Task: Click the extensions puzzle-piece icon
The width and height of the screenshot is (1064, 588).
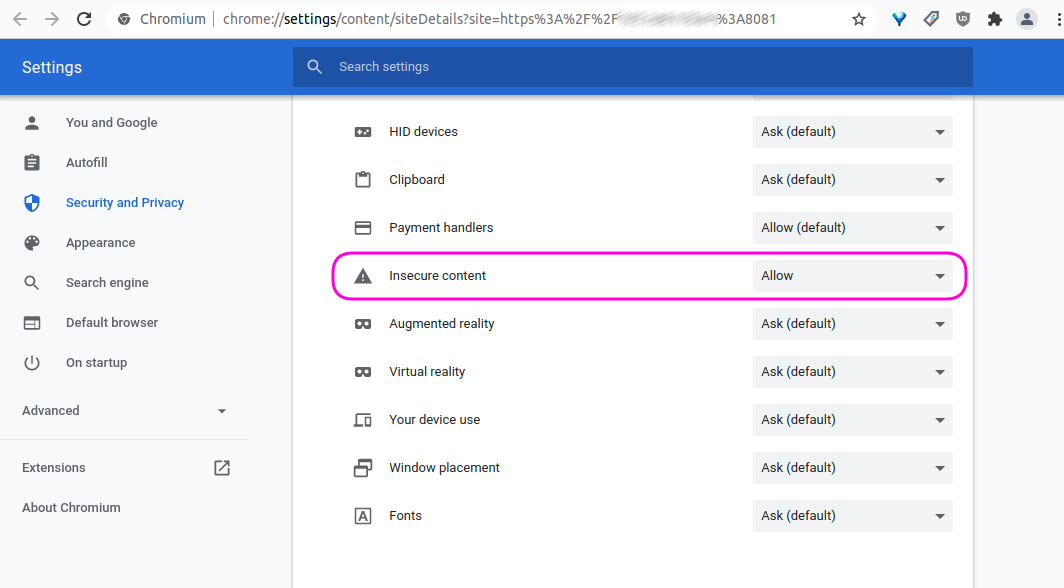Action: click(993, 18)
